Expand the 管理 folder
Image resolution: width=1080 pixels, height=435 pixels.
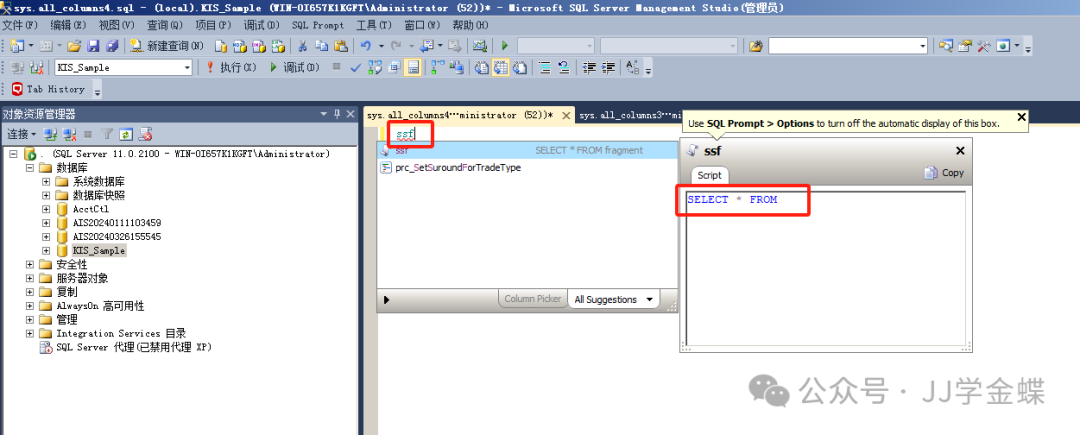coord(30,319)
